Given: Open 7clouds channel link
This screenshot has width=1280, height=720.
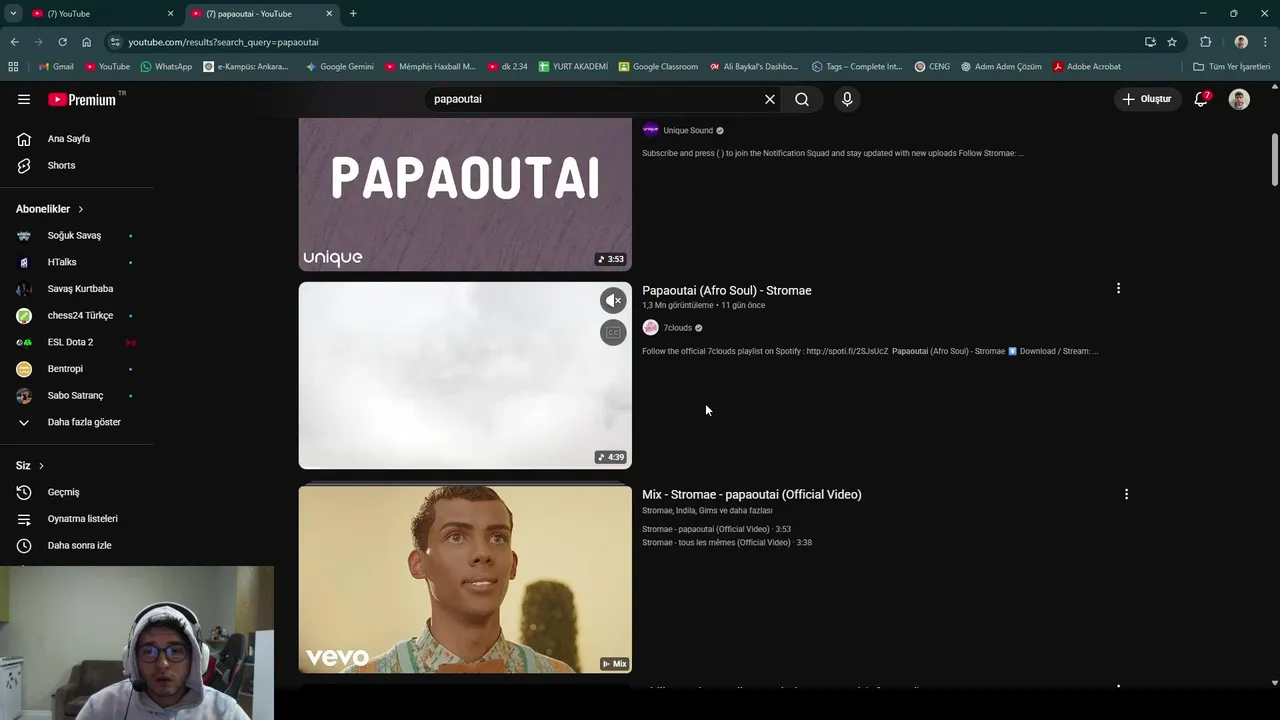Looking at the screenshot, I should [x=678, y=328].
